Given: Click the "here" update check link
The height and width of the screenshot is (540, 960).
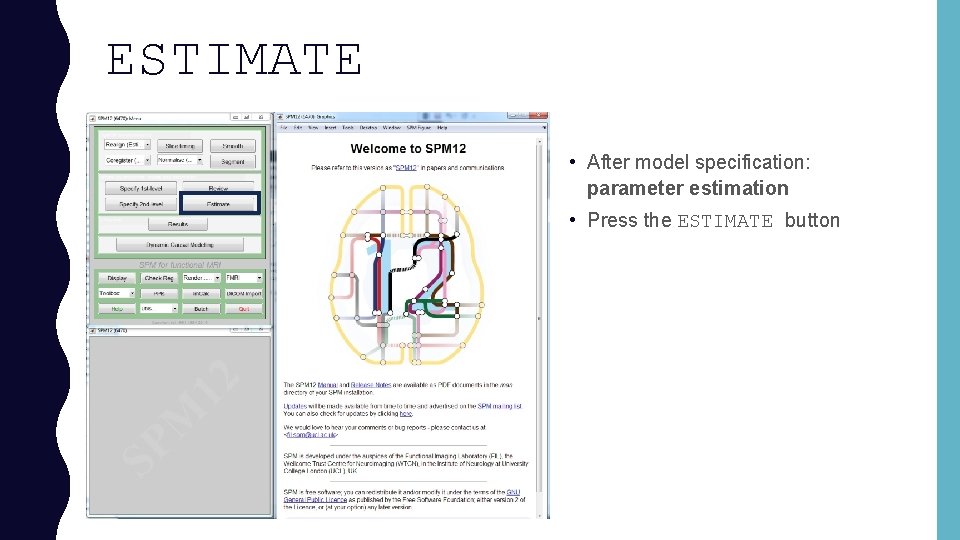Looking at the screenshot, I should pyautogui.click(x=406, y=414).
